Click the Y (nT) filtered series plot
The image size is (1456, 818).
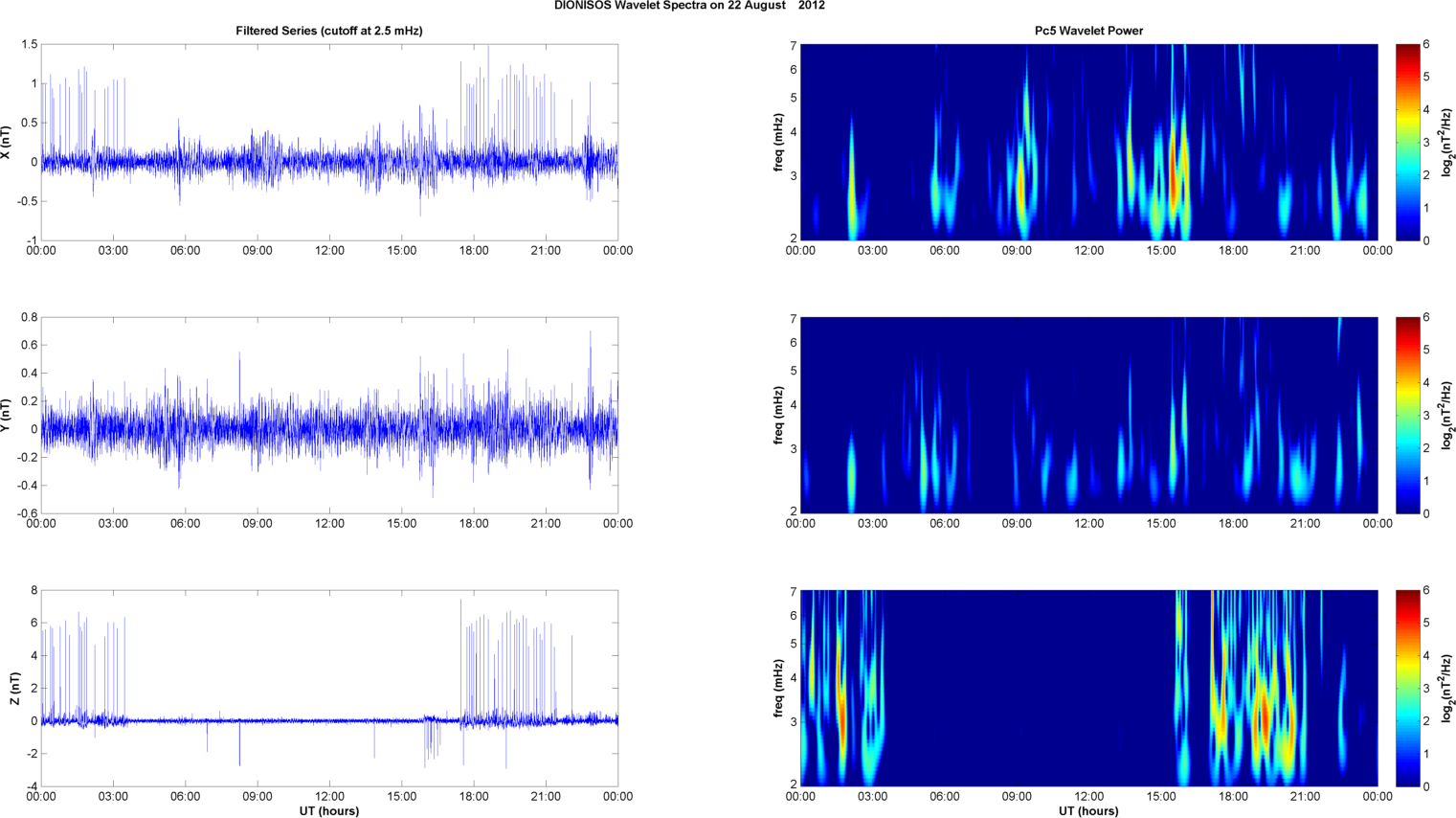[329, 416]
